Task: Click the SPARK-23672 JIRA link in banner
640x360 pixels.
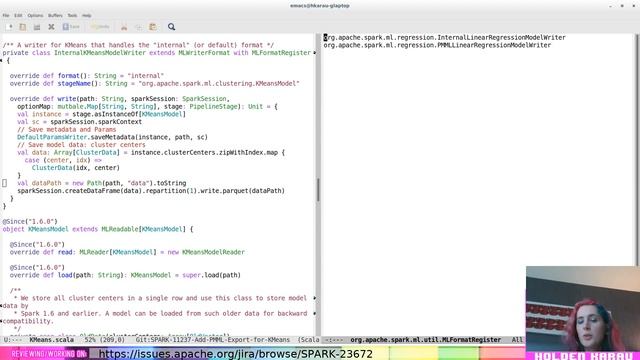Action: point(236,354)
